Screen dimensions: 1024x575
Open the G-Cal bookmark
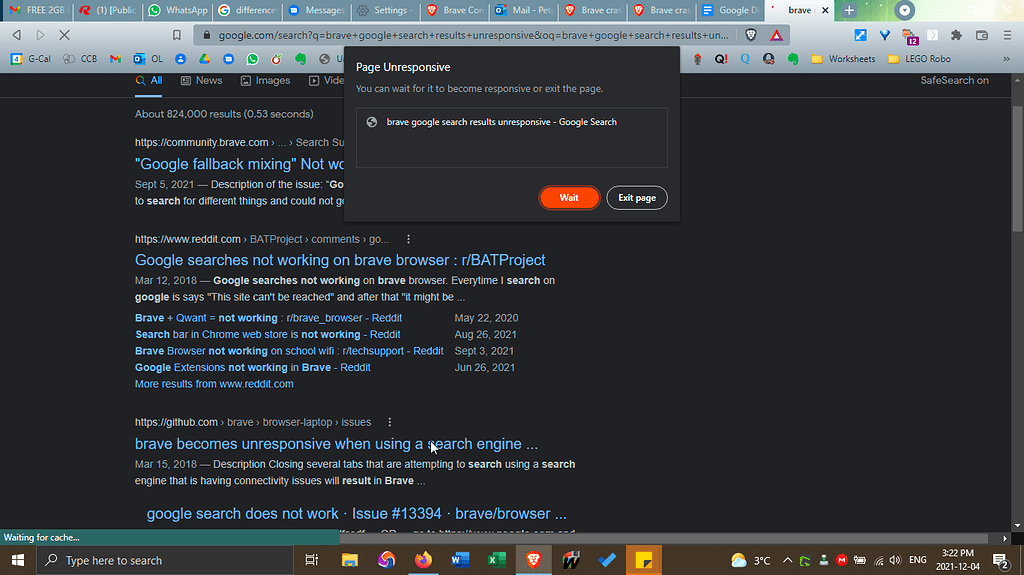click(31, 59)
